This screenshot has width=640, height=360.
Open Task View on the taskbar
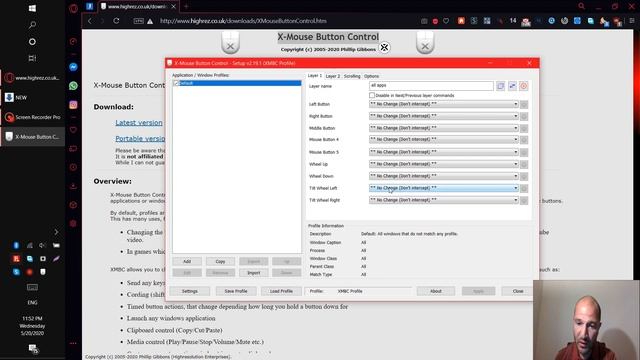(x=32, y=58)
